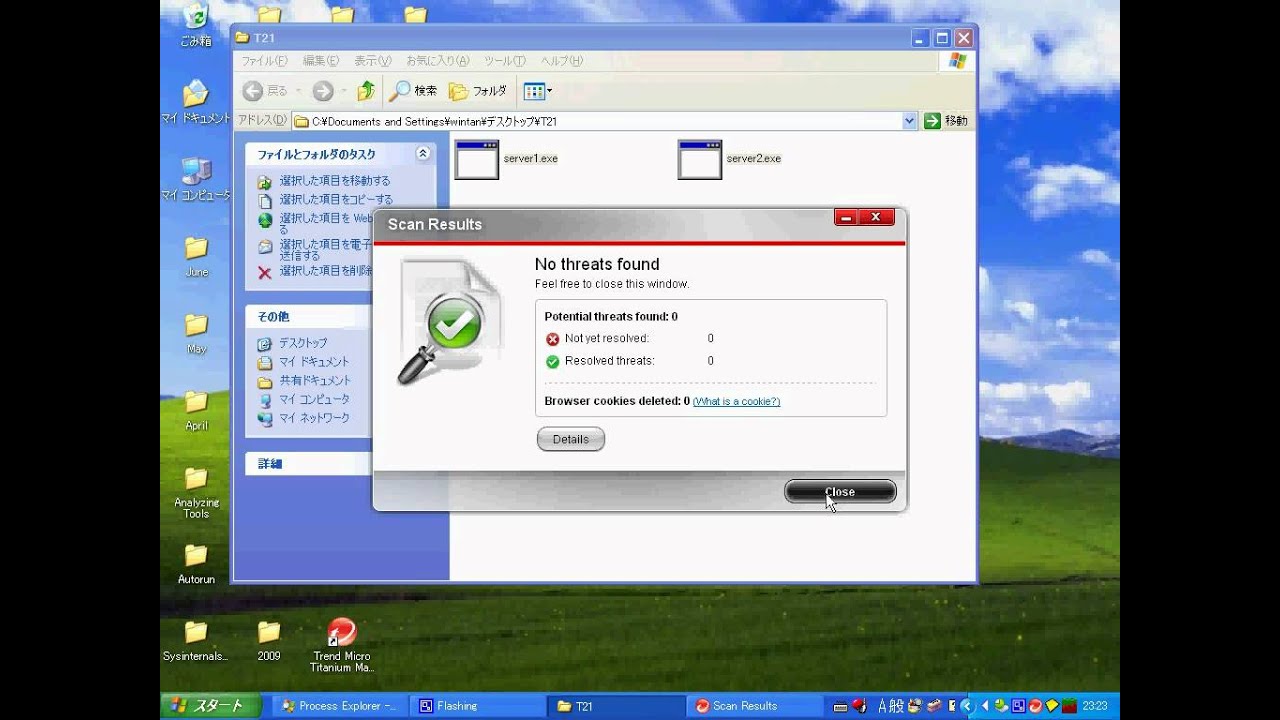Open the Help (ヘルプ) menu
The image size is (1280, 720).
coord(562,61)
